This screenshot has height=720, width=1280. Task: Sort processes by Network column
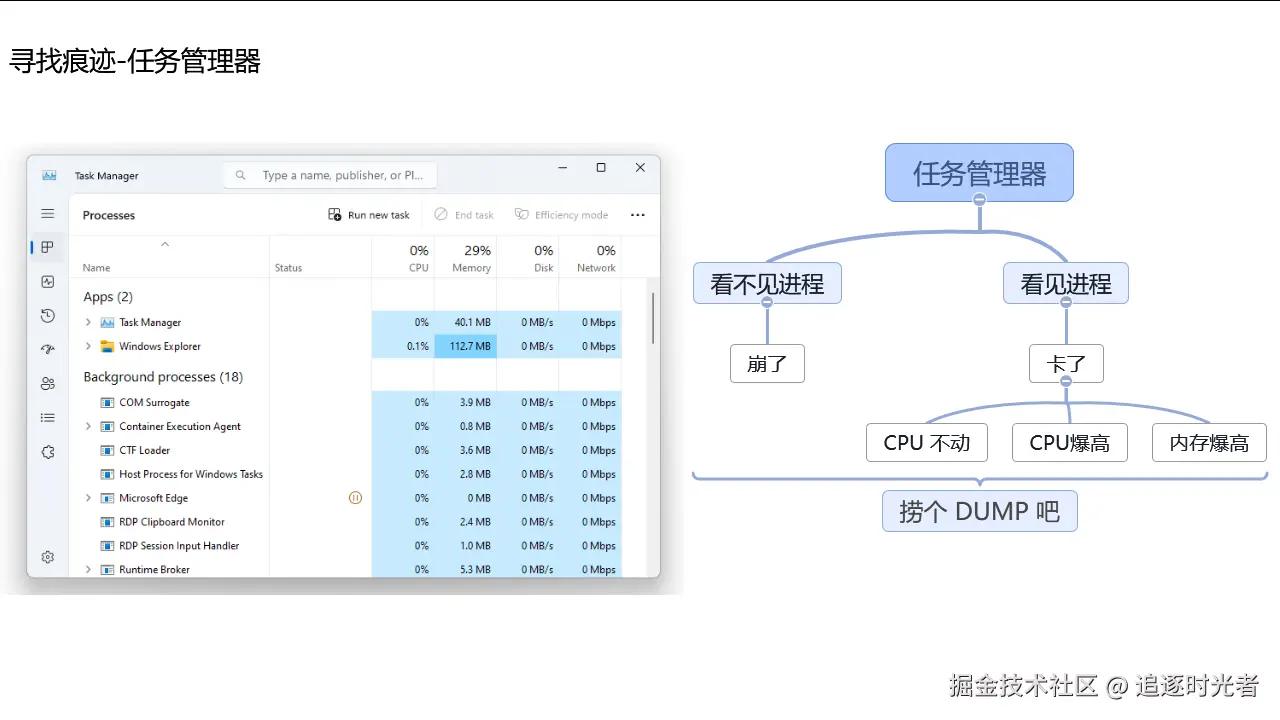(591, 258)
